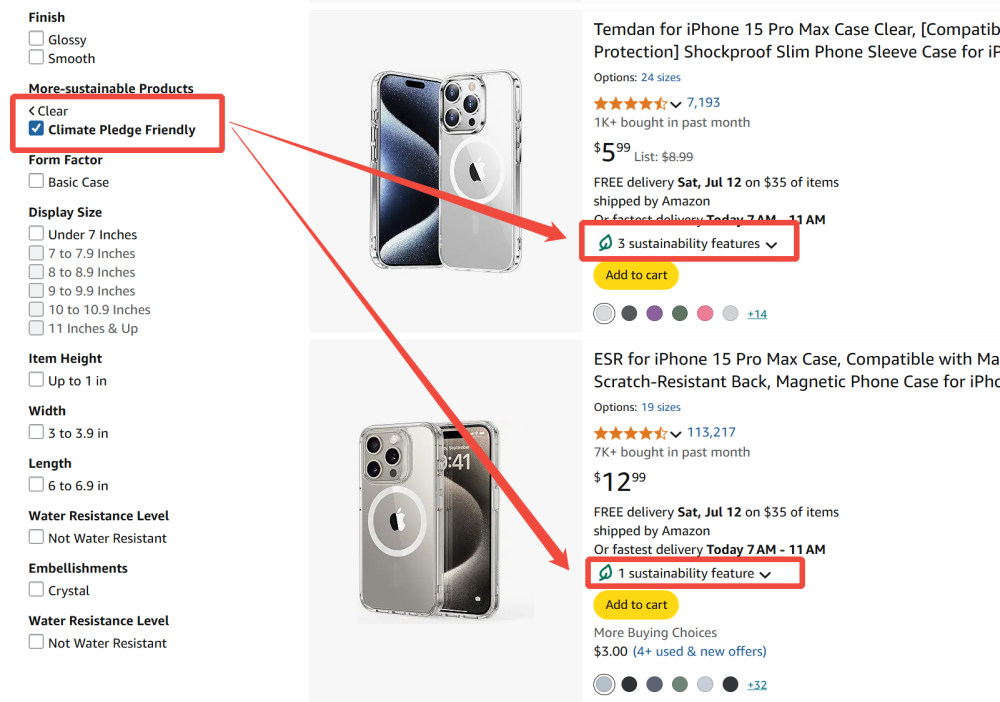Check the Under 7 Inches display size

[36, 234]
